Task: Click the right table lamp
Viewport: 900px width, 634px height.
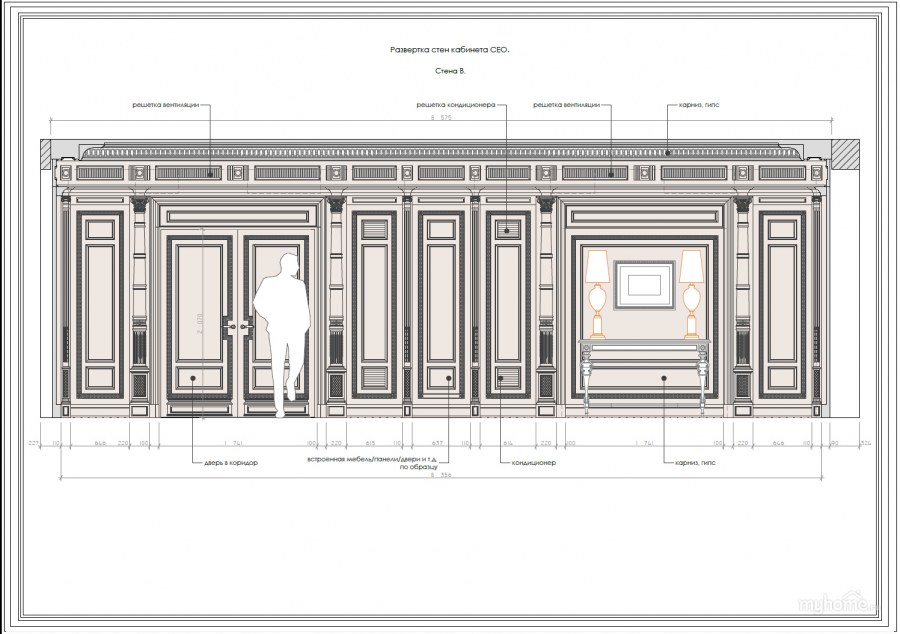Action: (691, 293)
